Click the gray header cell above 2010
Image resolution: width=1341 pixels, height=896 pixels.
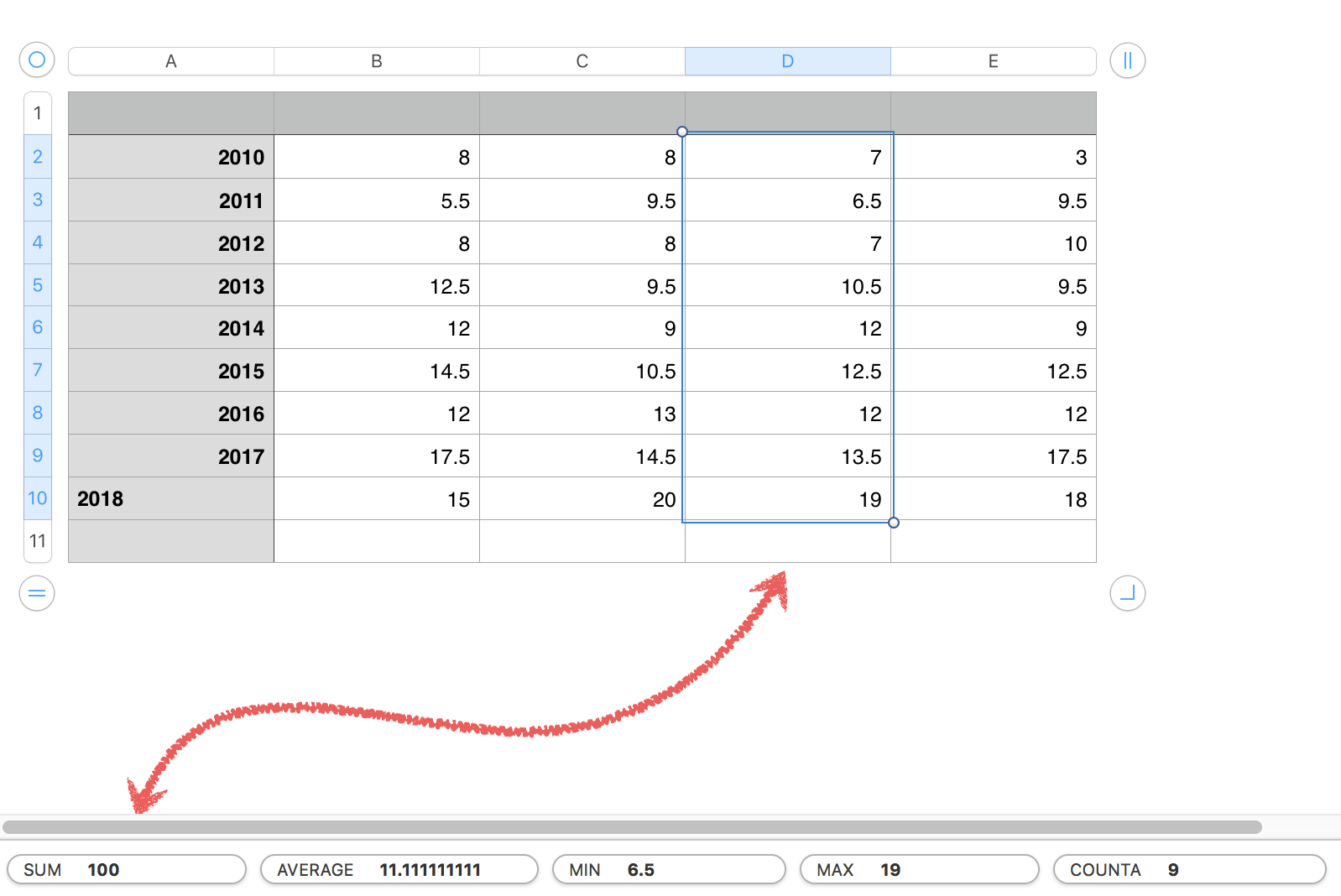(x=171, y=113)
